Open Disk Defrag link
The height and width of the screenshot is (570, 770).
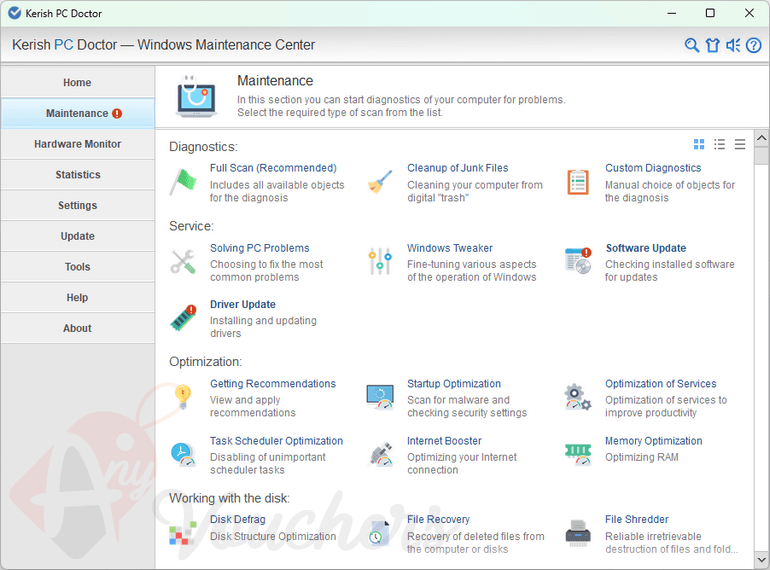point(238,519)
